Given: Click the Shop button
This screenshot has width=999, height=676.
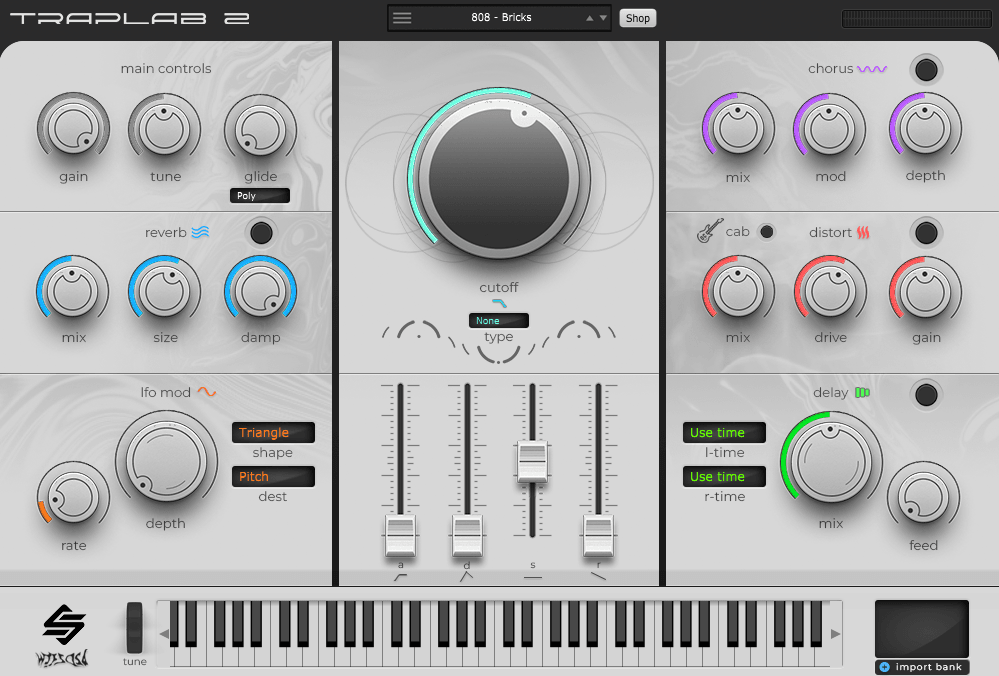Looking at the screenshot, I should [x=637, y=17].
